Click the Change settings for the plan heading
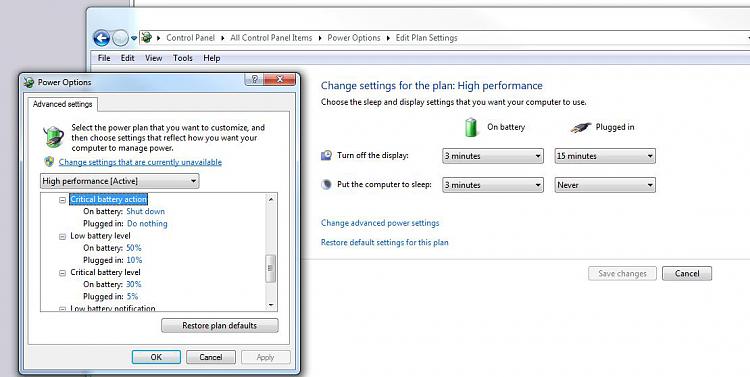750x377 pixels. pyautogui.click(x=431, y=86)
